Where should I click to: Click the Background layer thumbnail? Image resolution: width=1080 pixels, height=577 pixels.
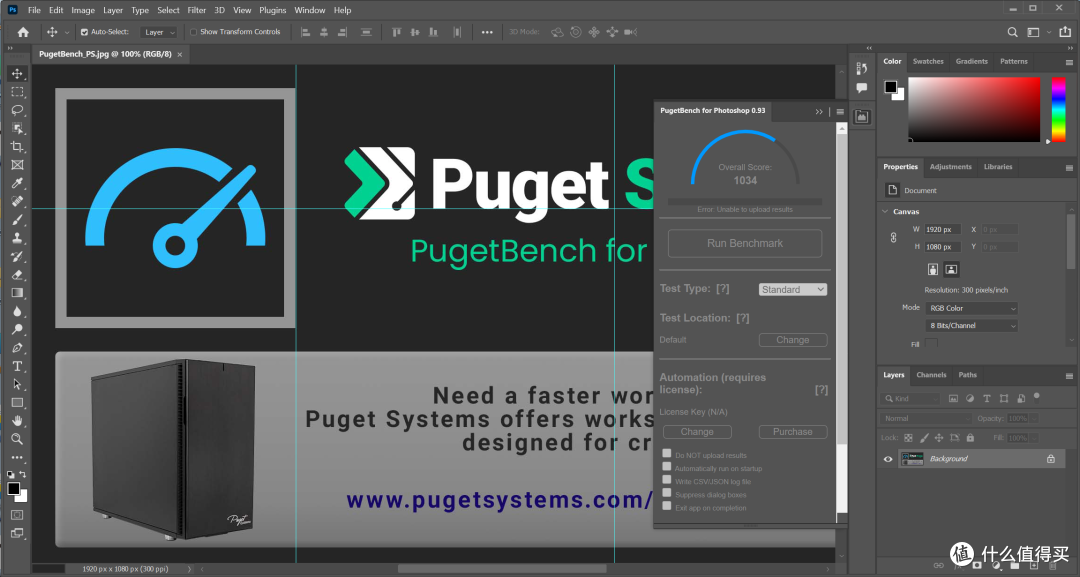(x=912, y=459)
